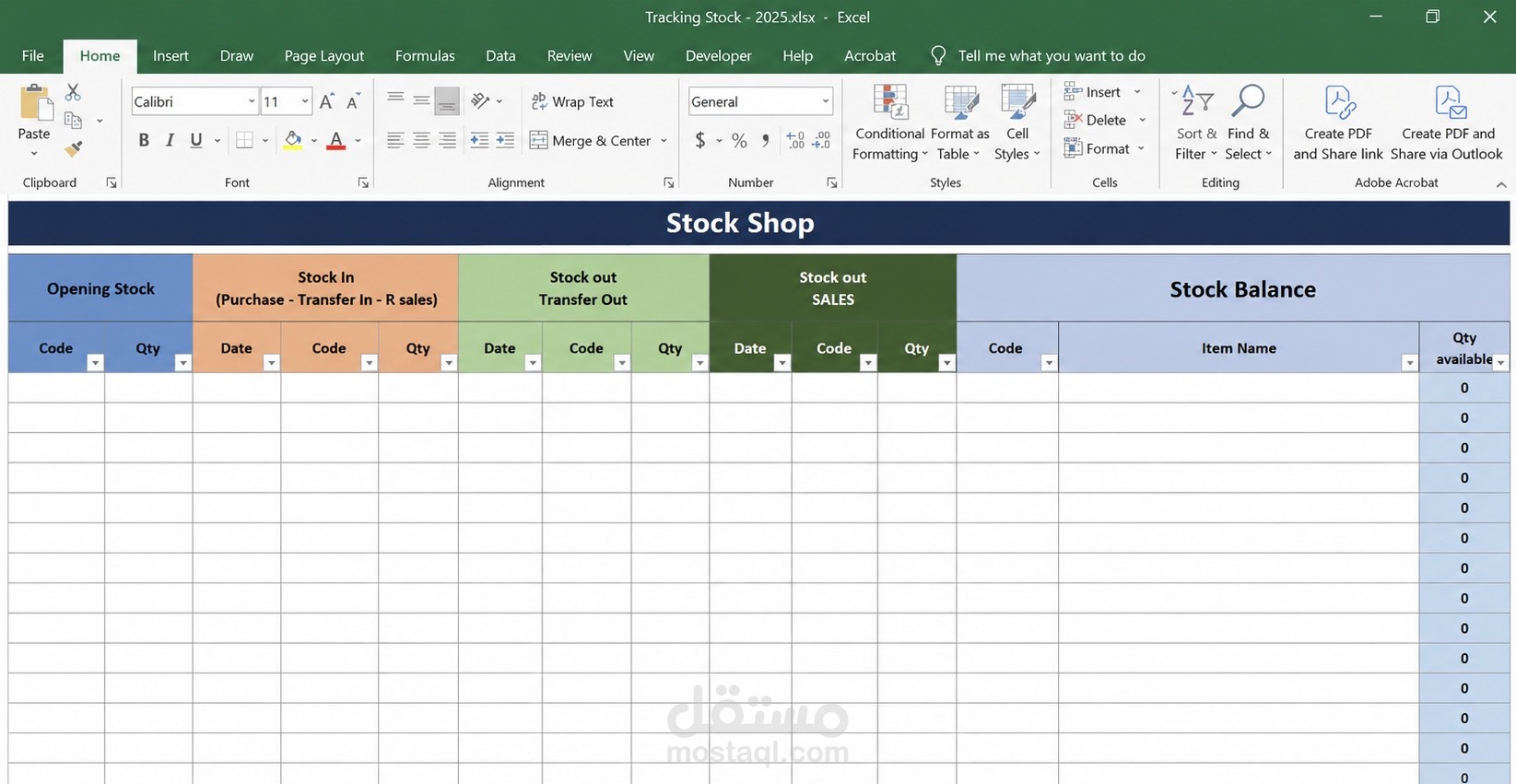Open filter dropdown for Qty available column
The height and width of the screenshot is (784, 1516).
(x=1500, y=363)
